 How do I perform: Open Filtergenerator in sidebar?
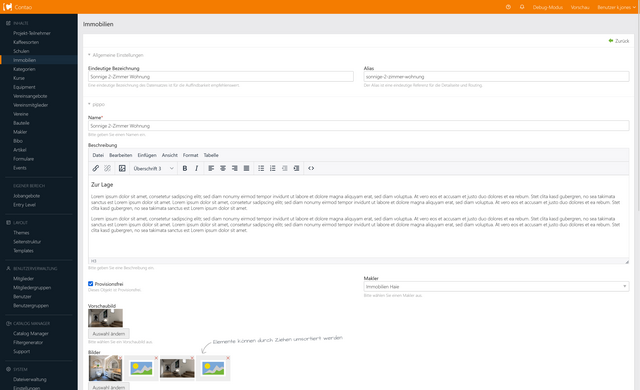28,342
